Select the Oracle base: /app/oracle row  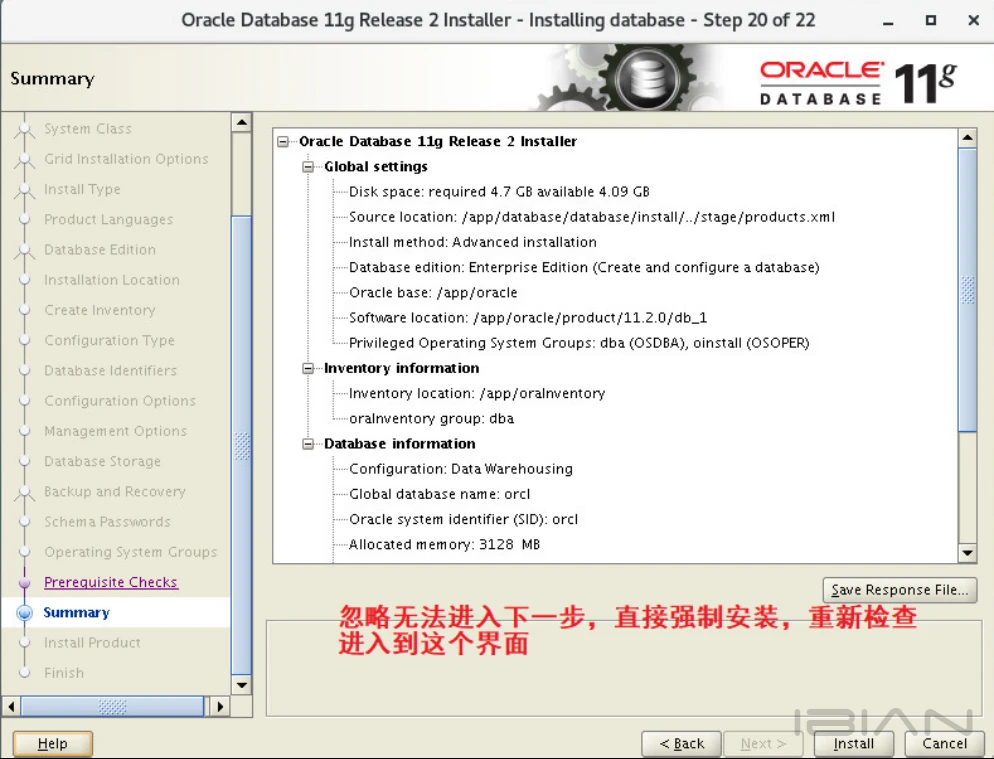(434, 292)
